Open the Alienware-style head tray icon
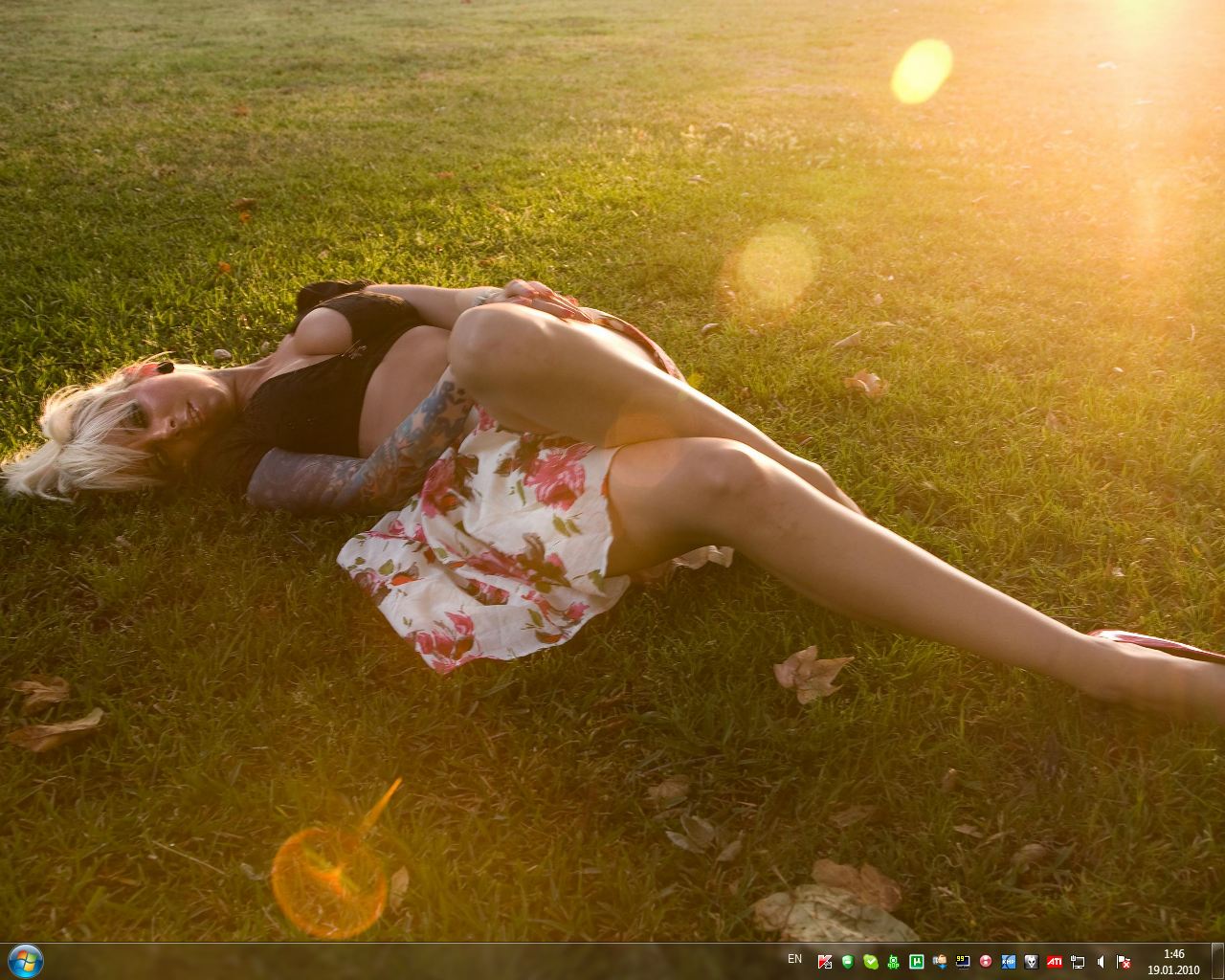Viewport: 1225px width, 980px height. (x=1032, y=961)
